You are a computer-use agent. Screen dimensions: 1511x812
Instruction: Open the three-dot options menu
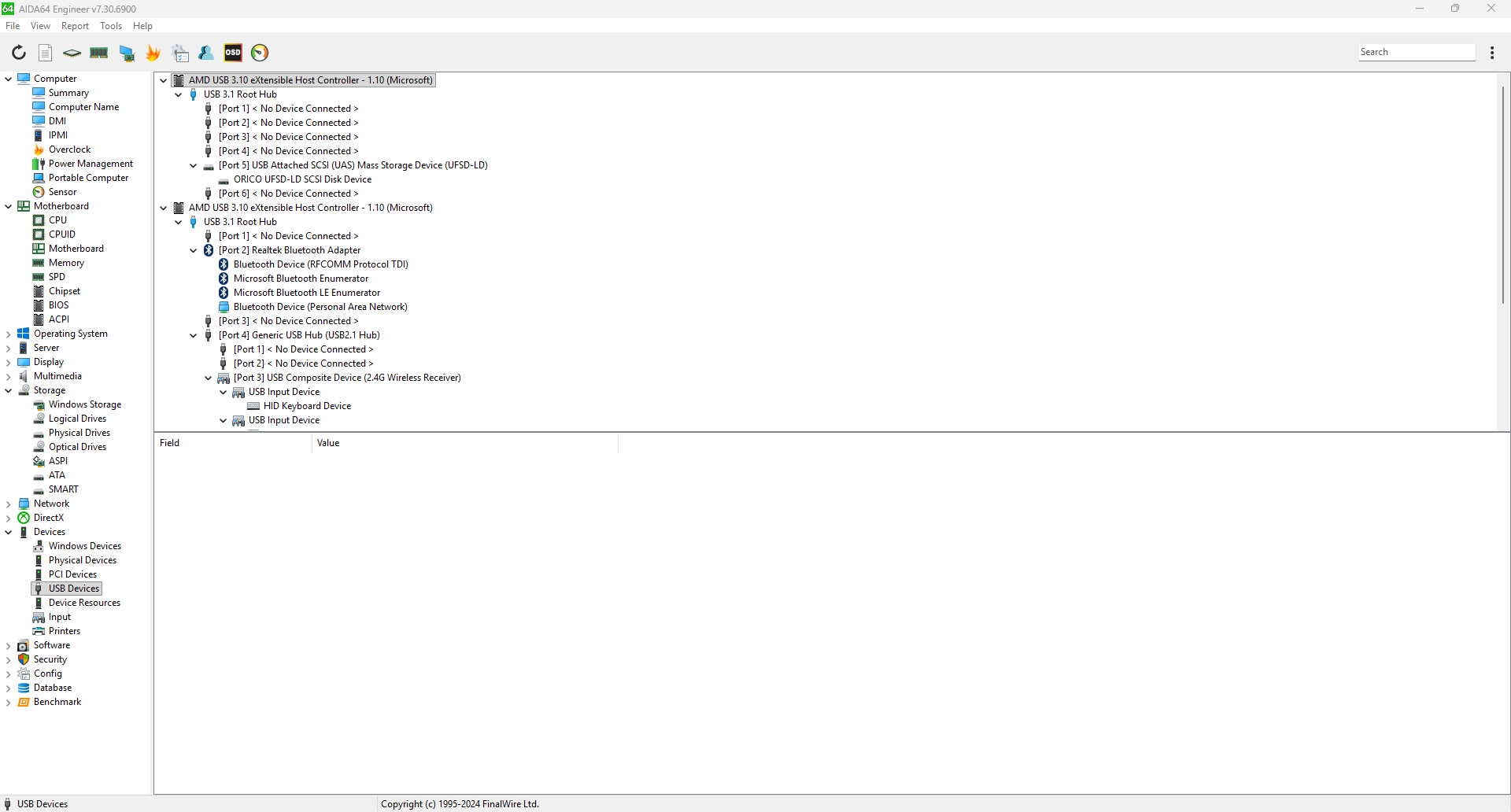(x=1492, y=53)
